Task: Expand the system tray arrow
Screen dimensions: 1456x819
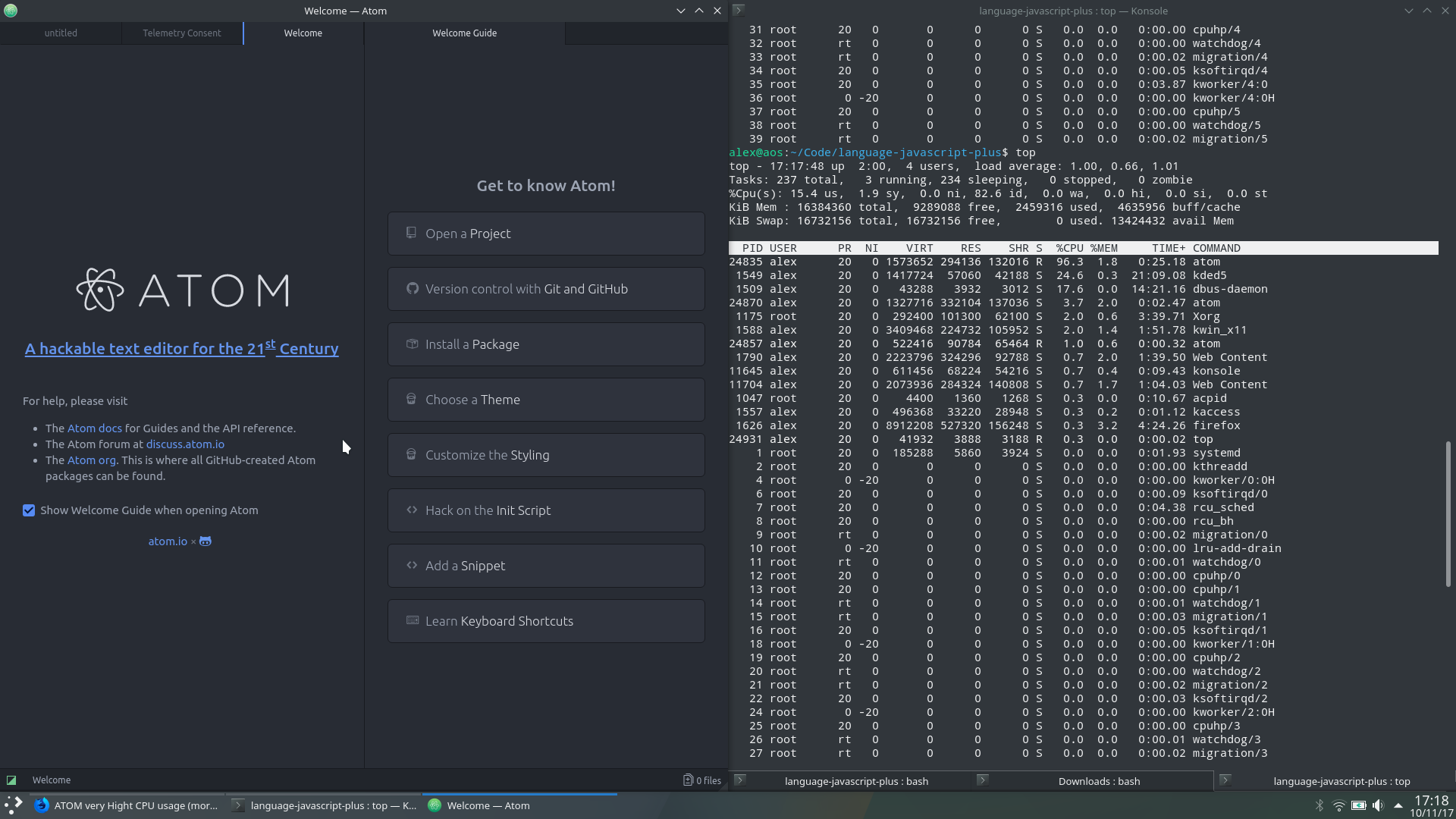Action: [x=1398, y=806]
